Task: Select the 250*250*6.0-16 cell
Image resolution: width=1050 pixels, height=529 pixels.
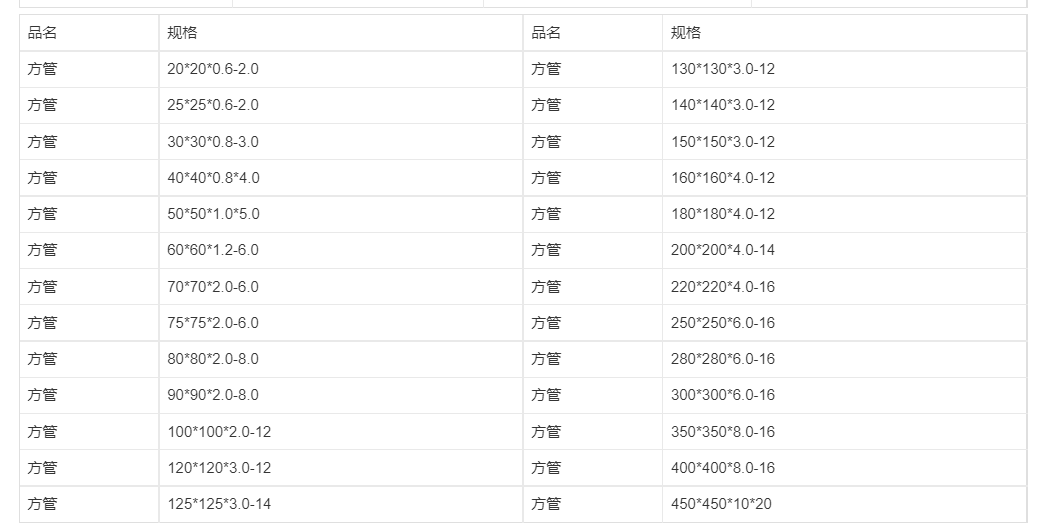Action: 844,322
